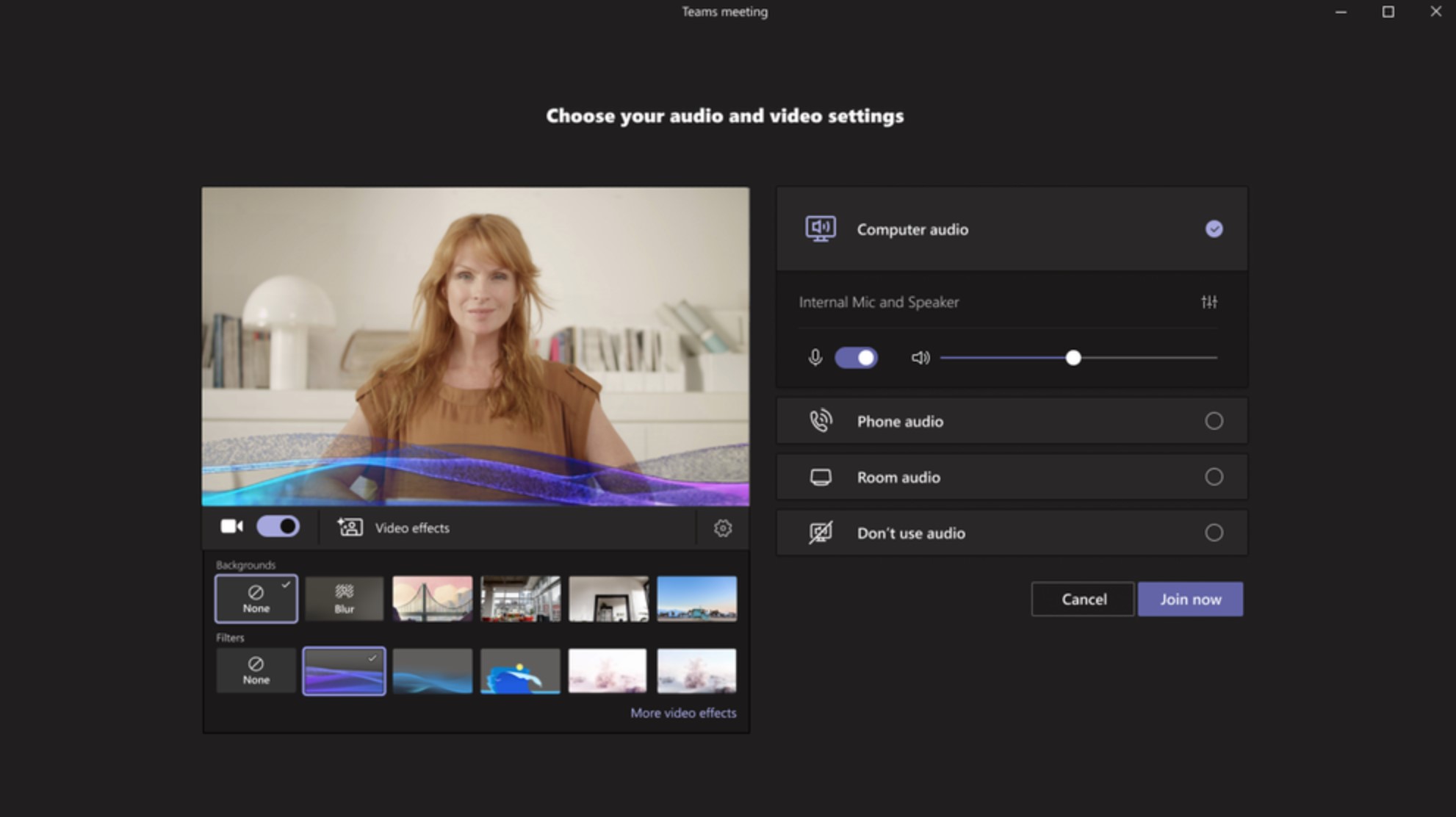Image resolution: width=1456 pixels, height=817 pixels.
Task: Drag the speaker volume slider
Action: coord(1075,357)
